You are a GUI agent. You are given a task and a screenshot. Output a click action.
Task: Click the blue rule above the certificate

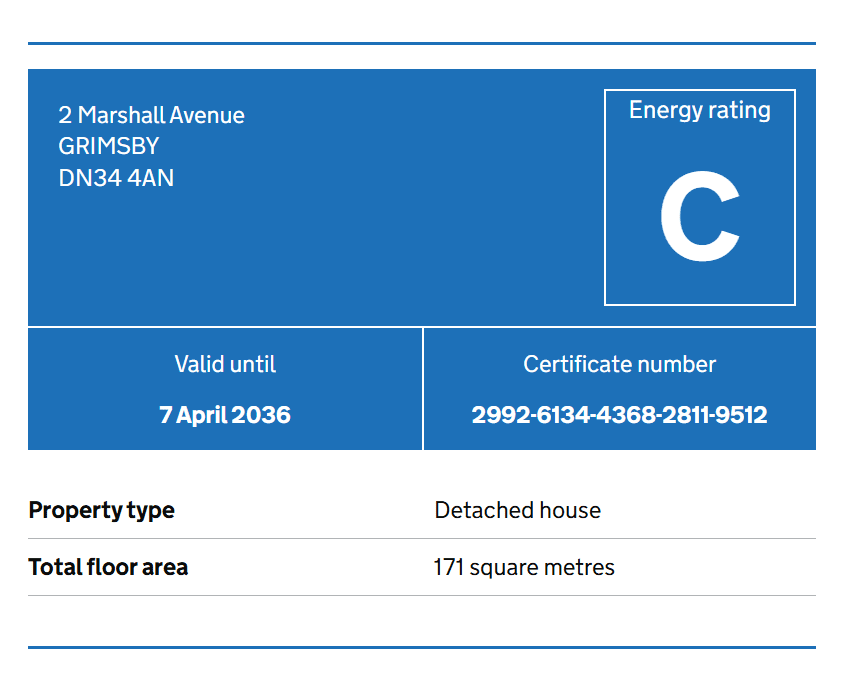click(422, 43)
